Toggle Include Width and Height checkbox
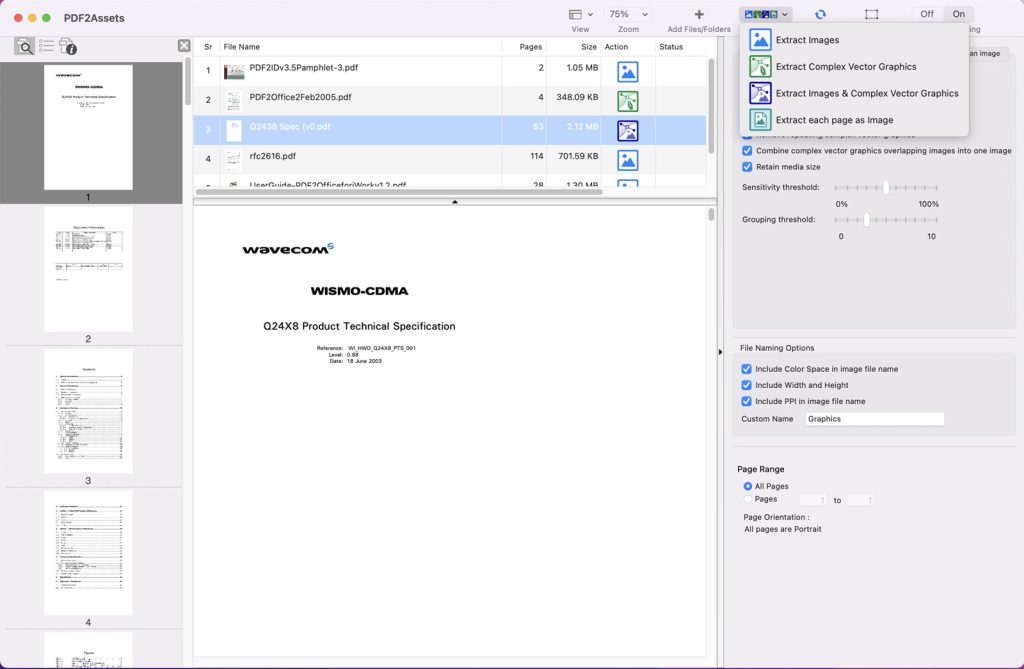The height and width of the screenshot is (669, 1024). (746, 385)
